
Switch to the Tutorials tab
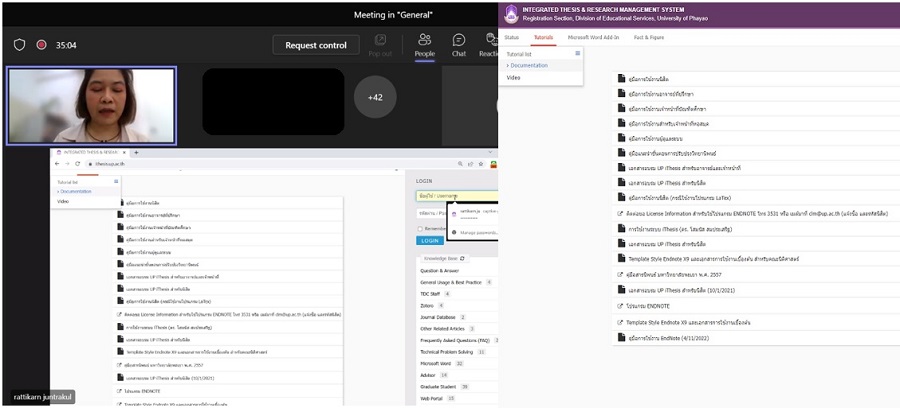[543, 37]
